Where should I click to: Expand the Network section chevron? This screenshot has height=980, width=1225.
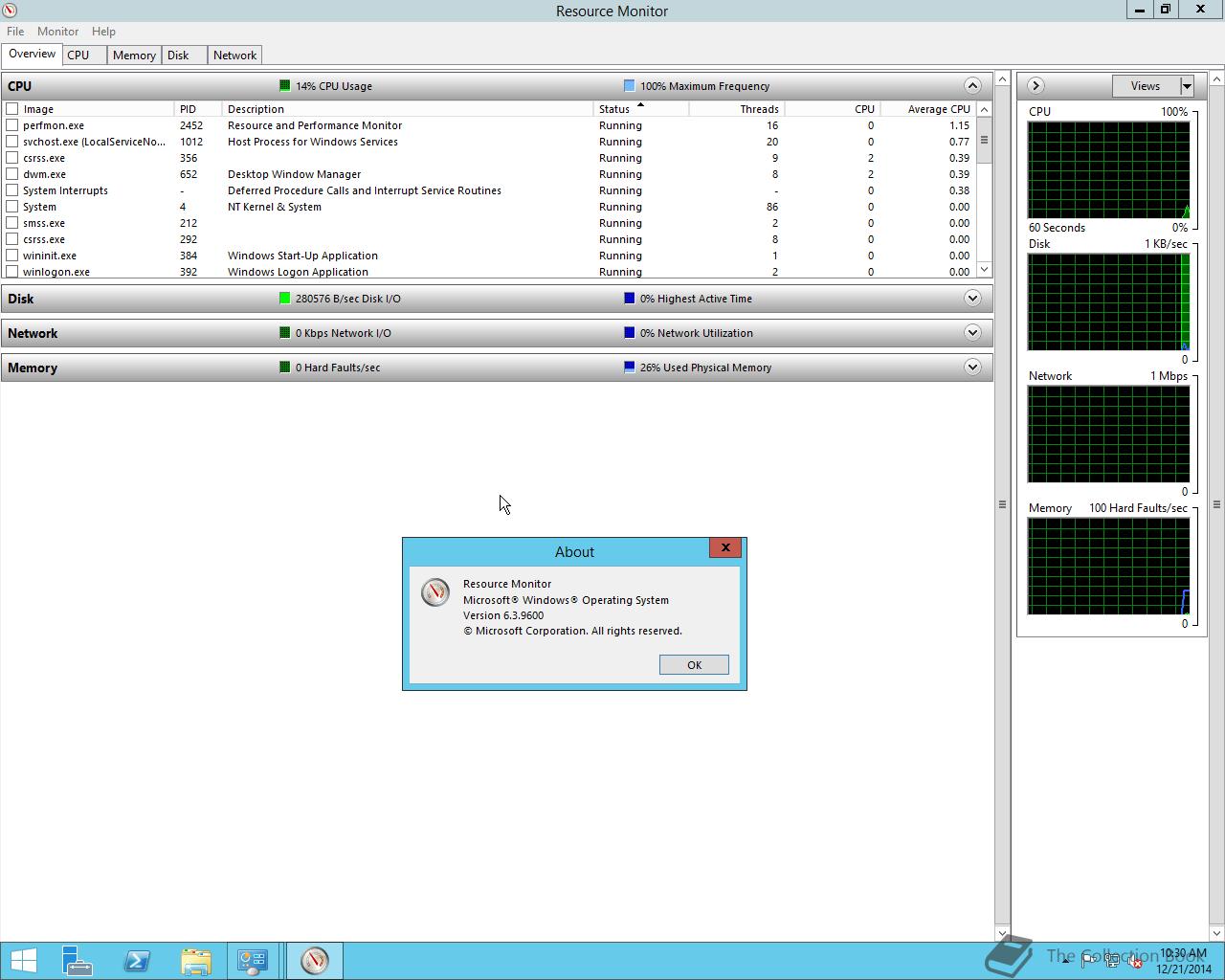pos(972,332)
